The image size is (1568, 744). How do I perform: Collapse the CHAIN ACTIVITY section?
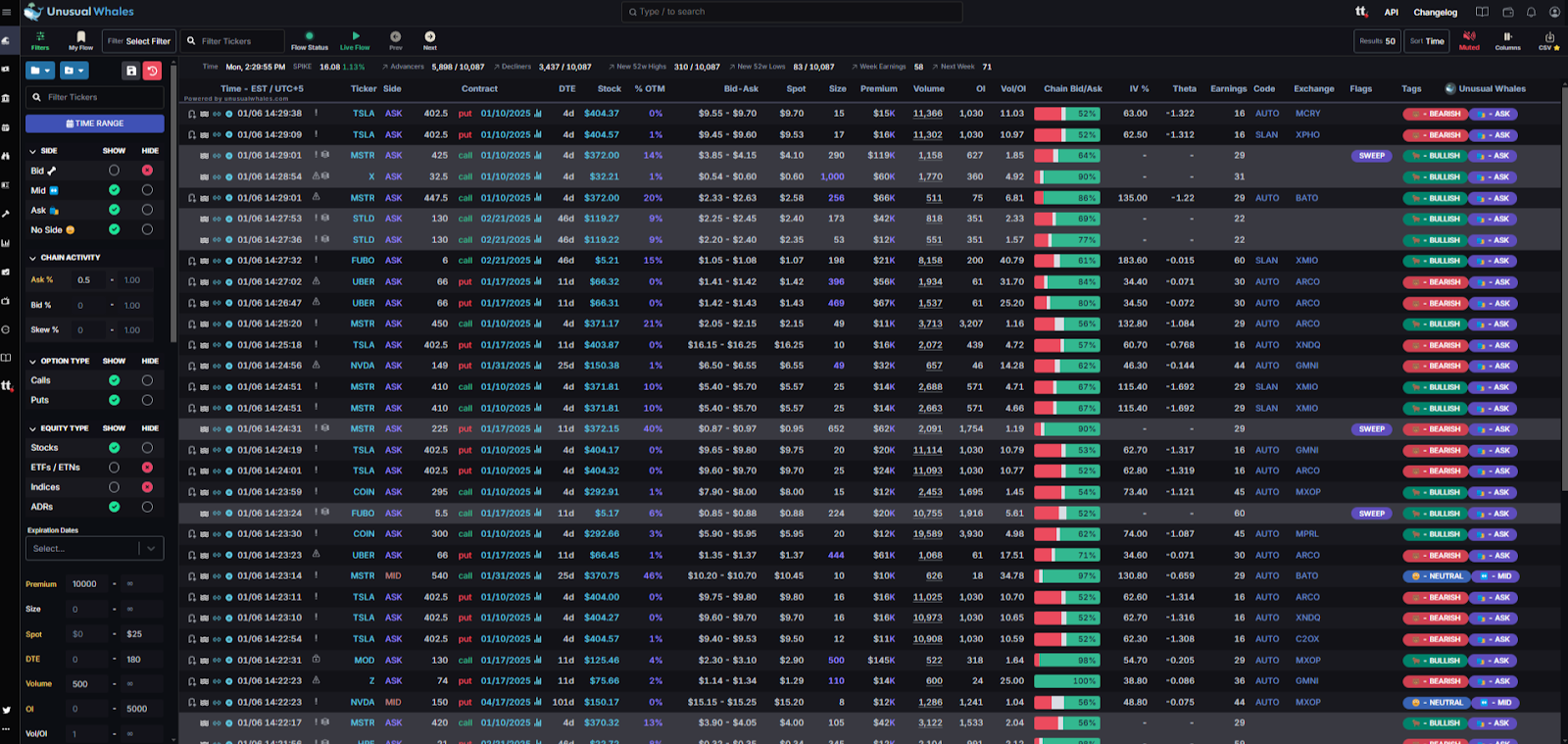coord(32,258)
